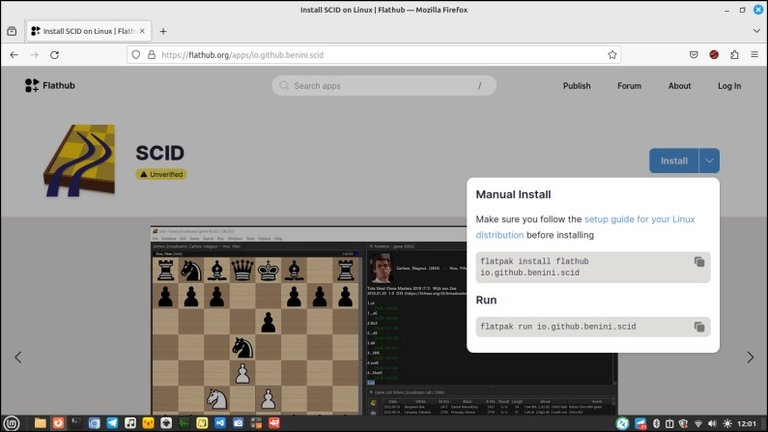Open Visual Studio Code in taskbar
The width and height of the screenshot is (768, 432).
pos(220,423)
